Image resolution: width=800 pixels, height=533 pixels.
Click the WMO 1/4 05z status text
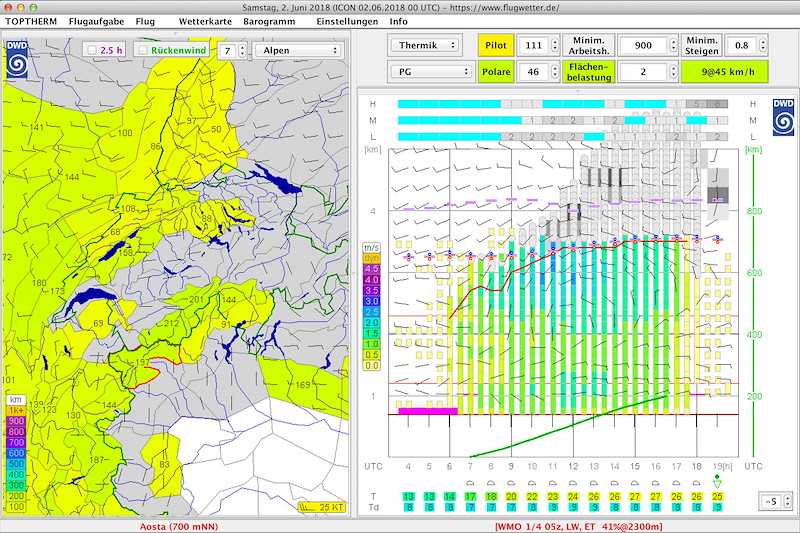(579, 526)
